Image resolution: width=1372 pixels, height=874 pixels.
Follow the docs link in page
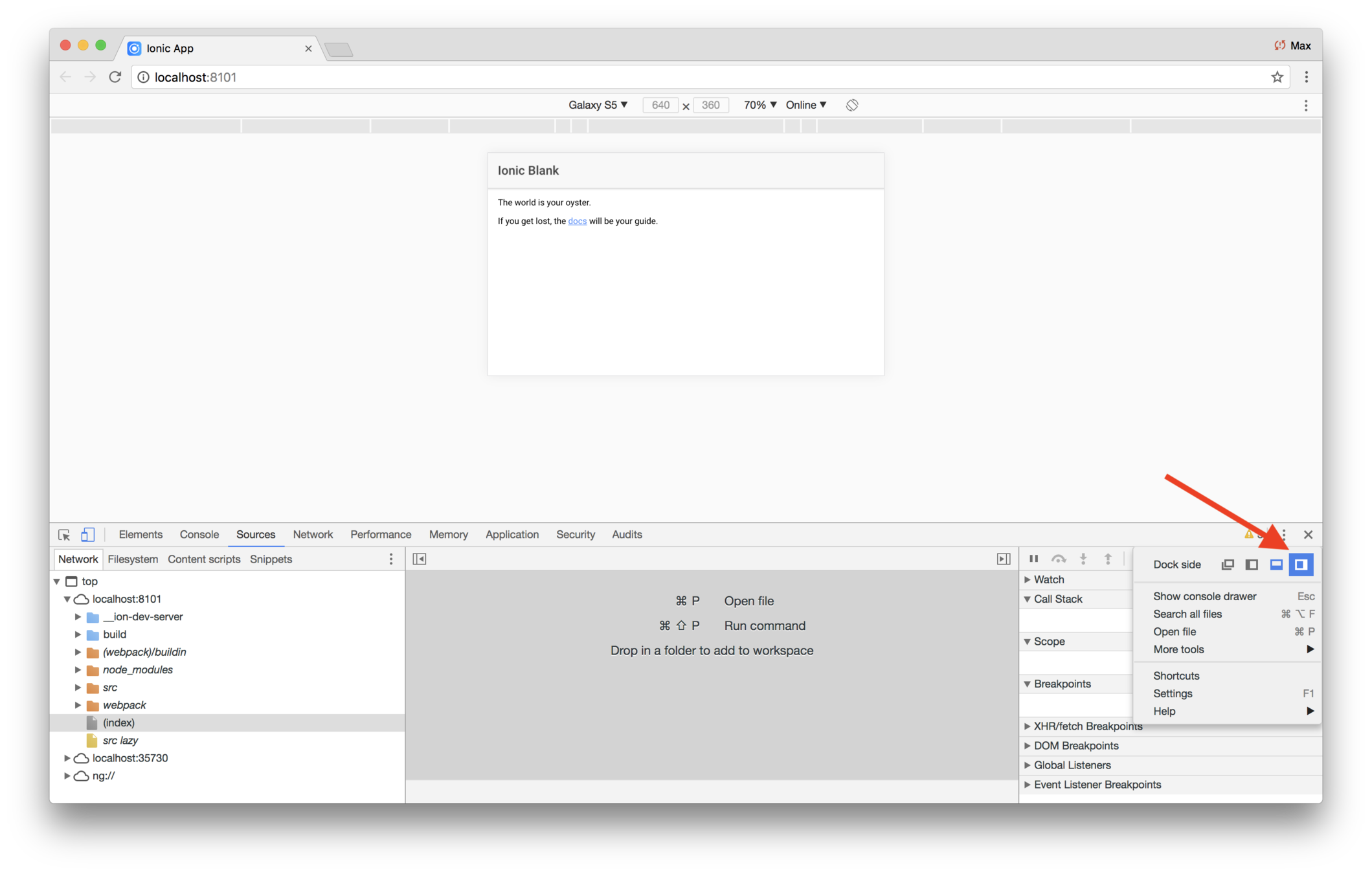pos(577,221)
